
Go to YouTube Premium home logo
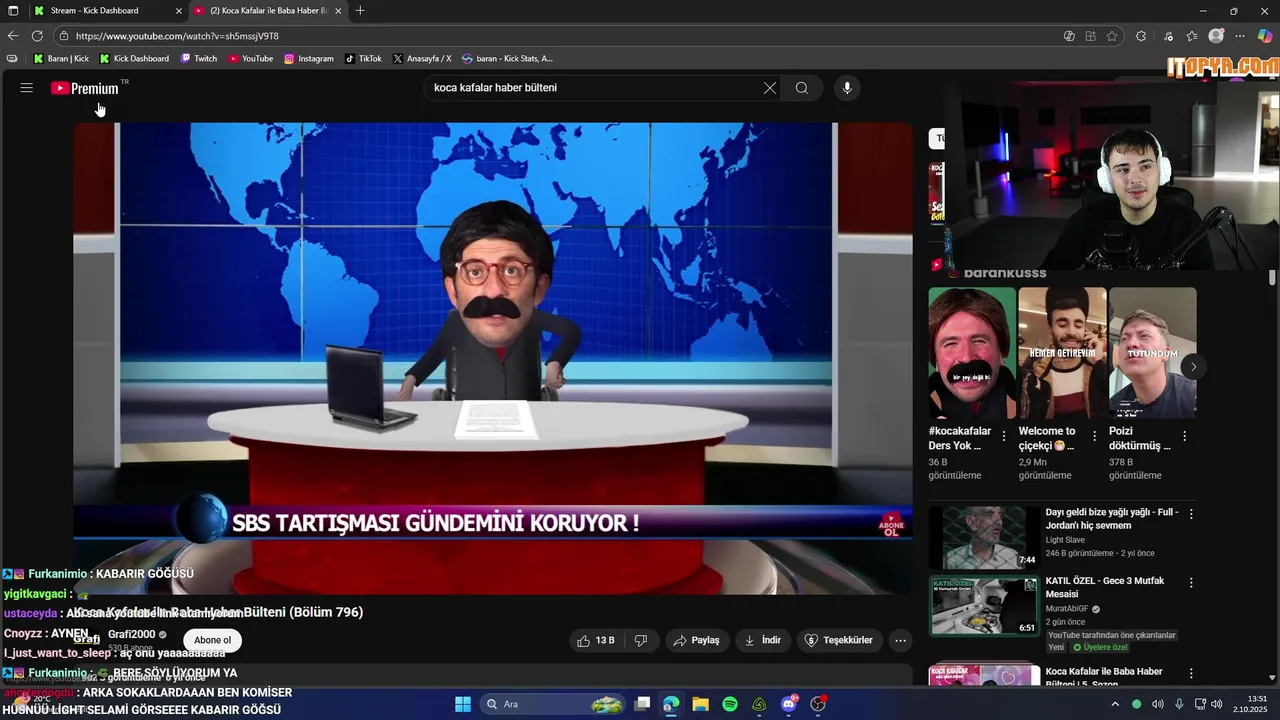[85, 88]
